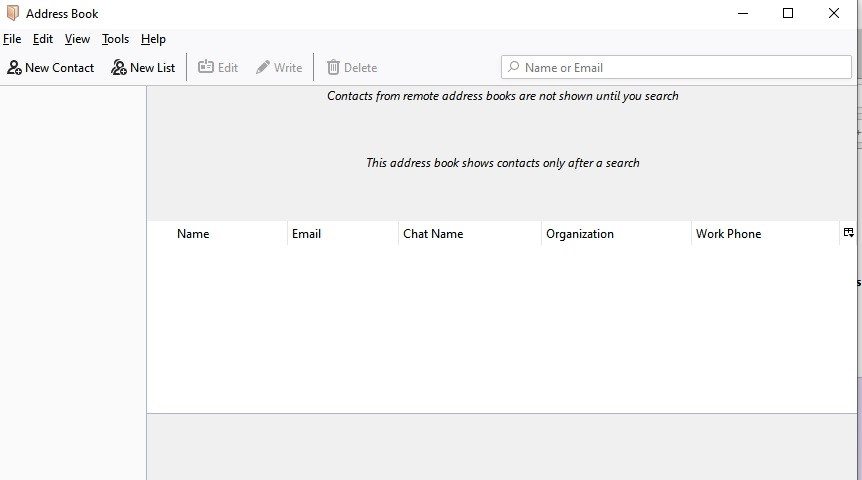Screen dimensions: 862x480
Task: Click the Edit contact card toolbar button
Action: 218,68
